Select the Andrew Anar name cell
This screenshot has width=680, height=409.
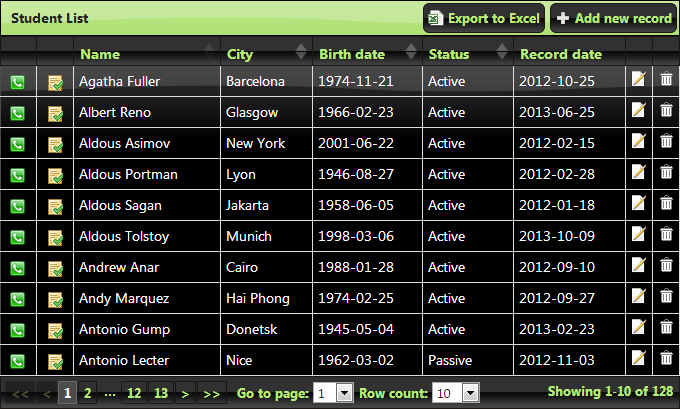[147, 267]
